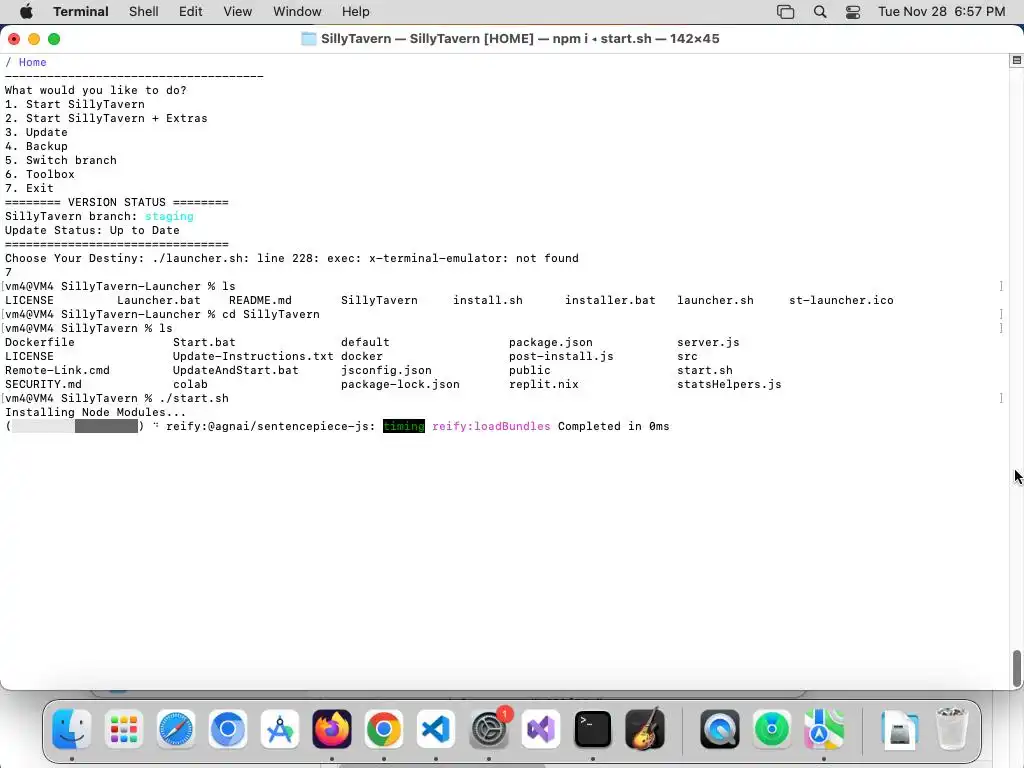The image size is (1024, 768).
Task: Click 'Remote-Link.cmd' file name
Action: 57,370
